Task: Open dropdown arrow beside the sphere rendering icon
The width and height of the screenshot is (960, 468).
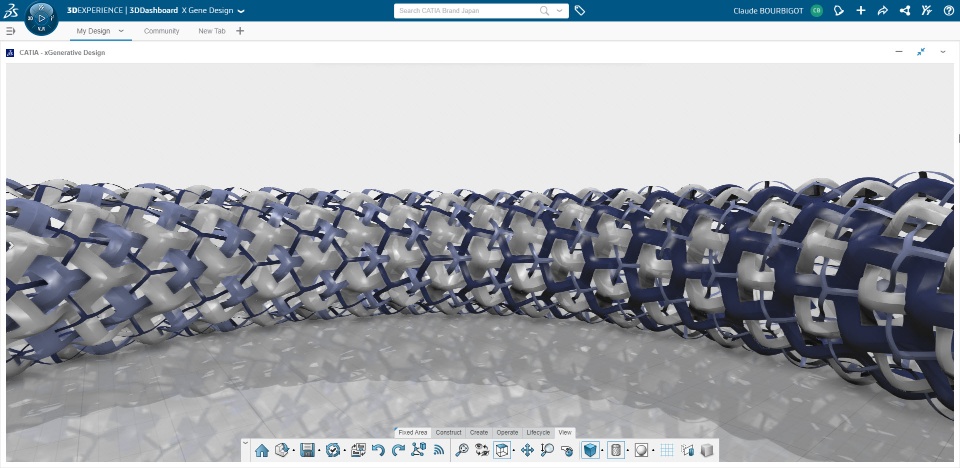Action: [653, 451]
